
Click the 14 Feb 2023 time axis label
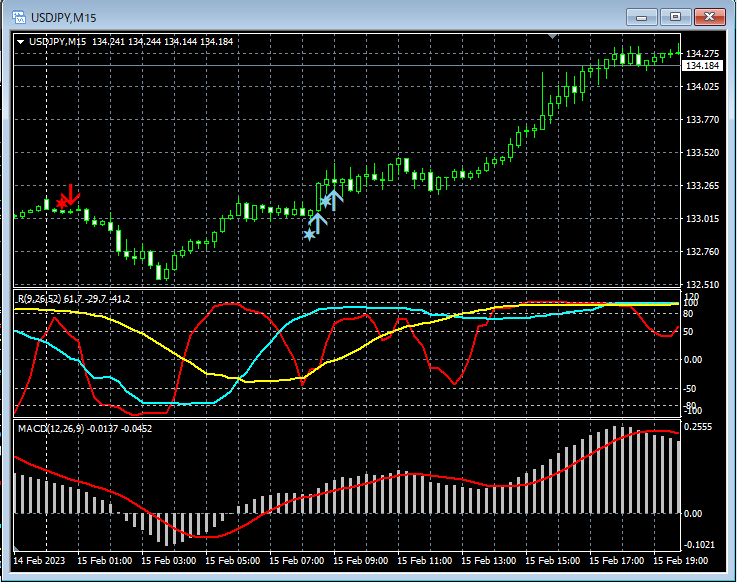pos(39,561)
